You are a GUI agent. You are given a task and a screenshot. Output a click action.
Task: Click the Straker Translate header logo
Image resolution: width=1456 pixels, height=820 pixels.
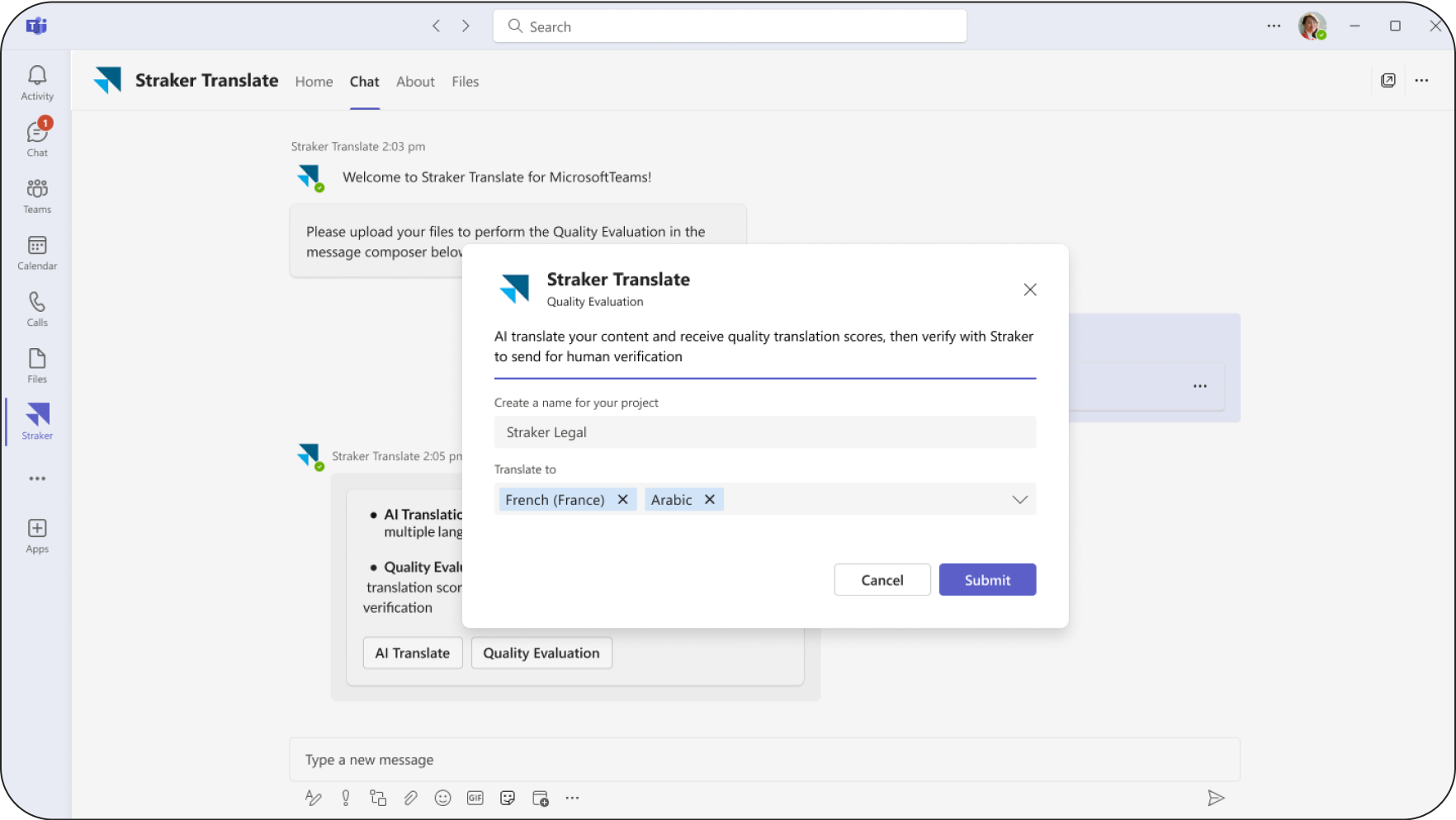click(x=108, y=80)
